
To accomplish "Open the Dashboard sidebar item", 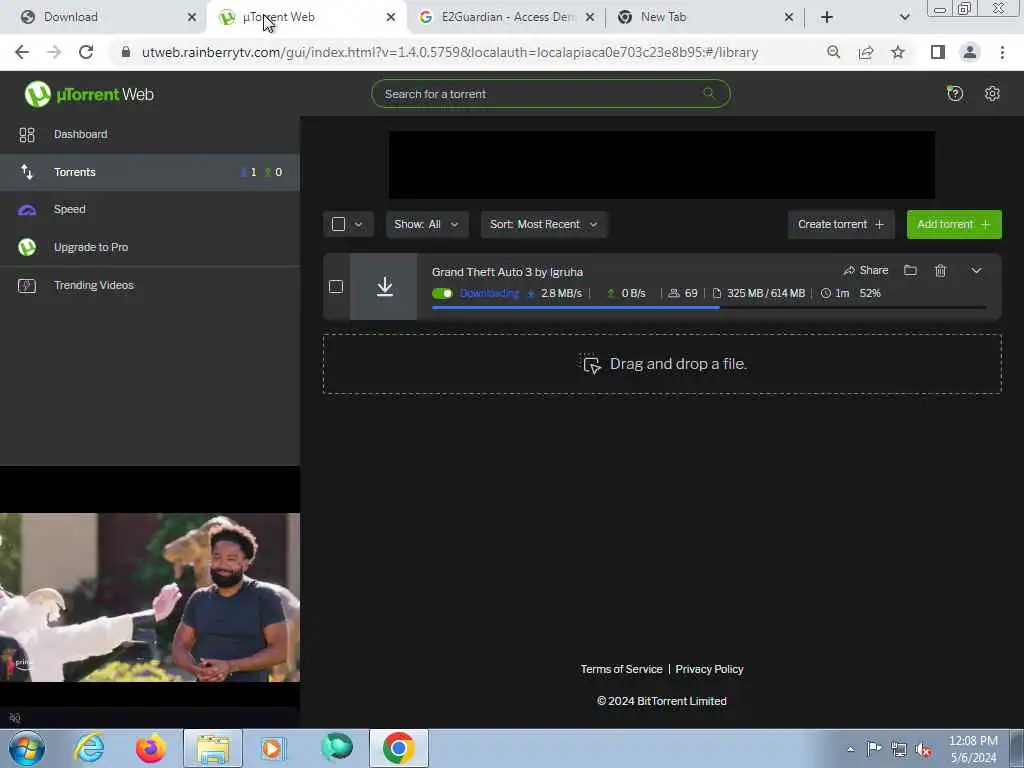I will coord(150,134).
